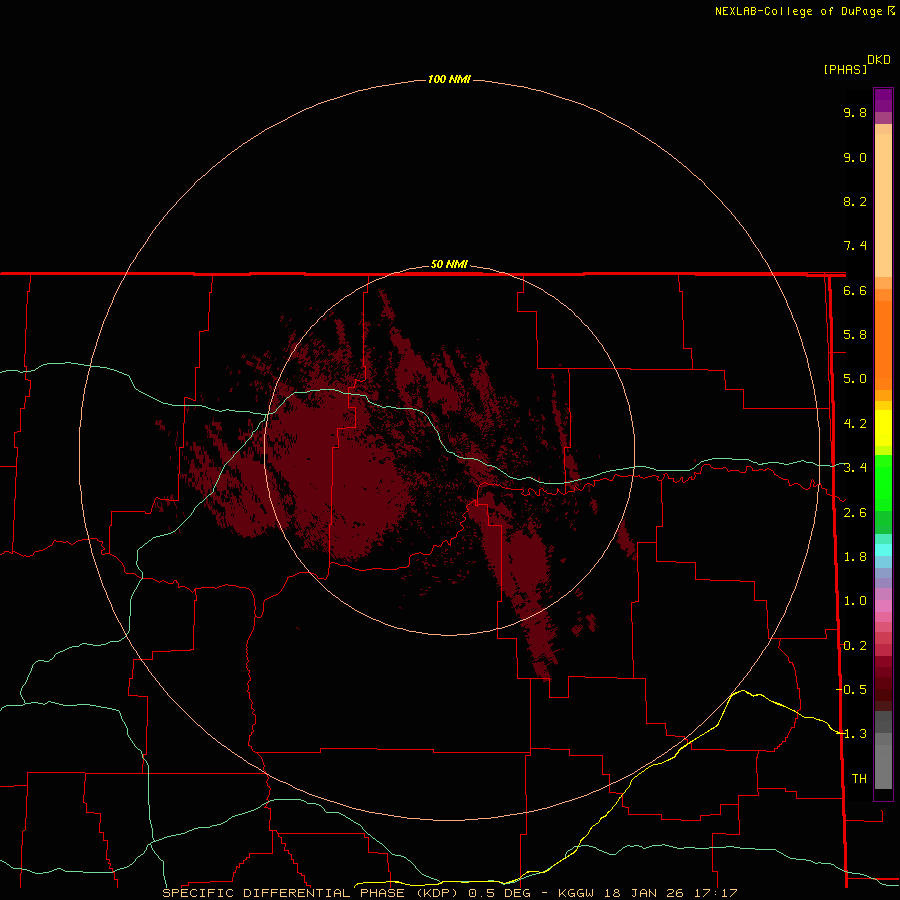This screenshot has width=900, height=900.
Task: Click the 8.2 legend value
Action: point(855,201)
